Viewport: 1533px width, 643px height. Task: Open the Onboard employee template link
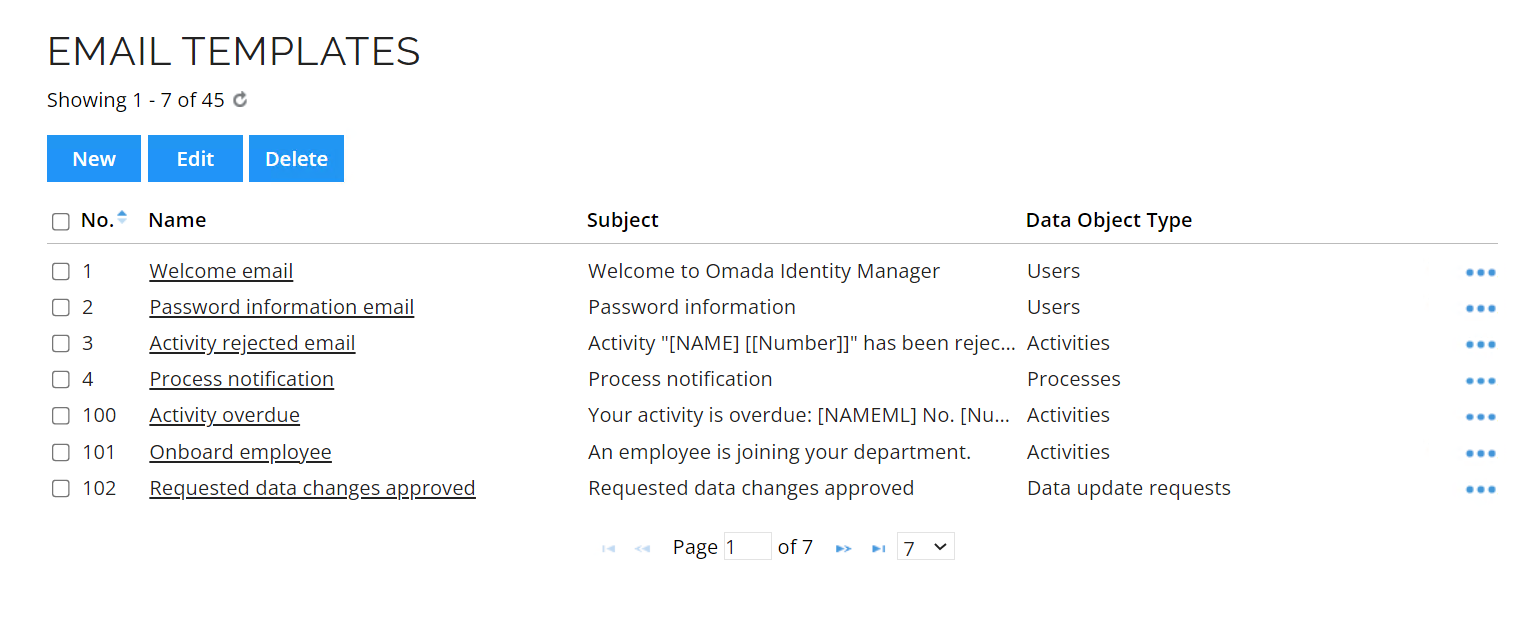coord(240,452)
